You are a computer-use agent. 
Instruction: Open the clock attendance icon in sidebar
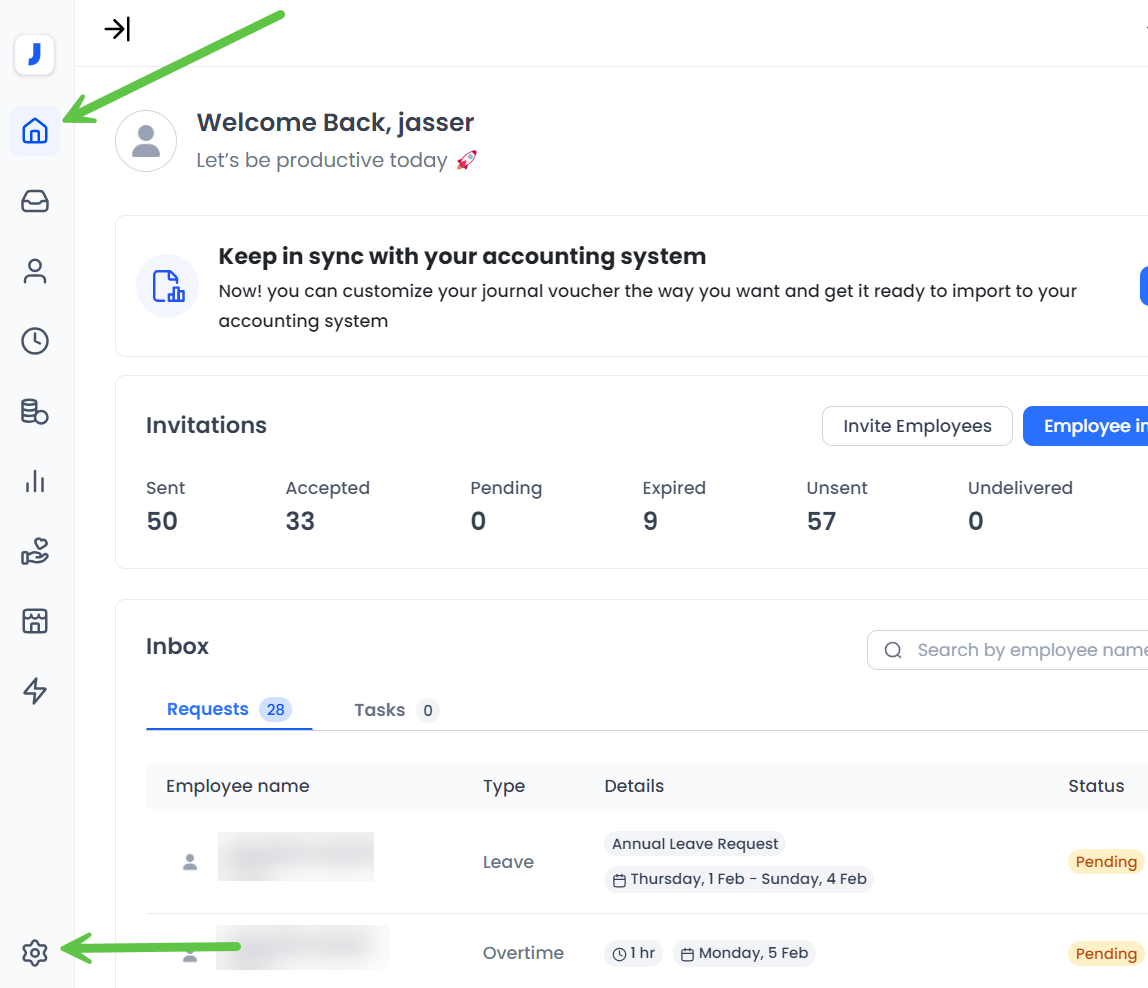click(x=35, y=341)
